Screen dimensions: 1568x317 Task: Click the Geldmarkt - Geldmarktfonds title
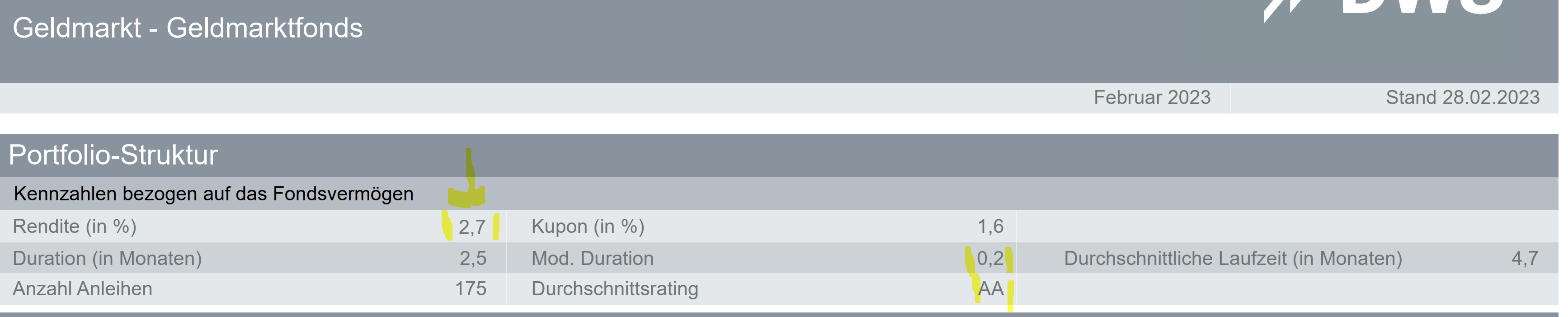pyautogui.click(x=188, y=28)
